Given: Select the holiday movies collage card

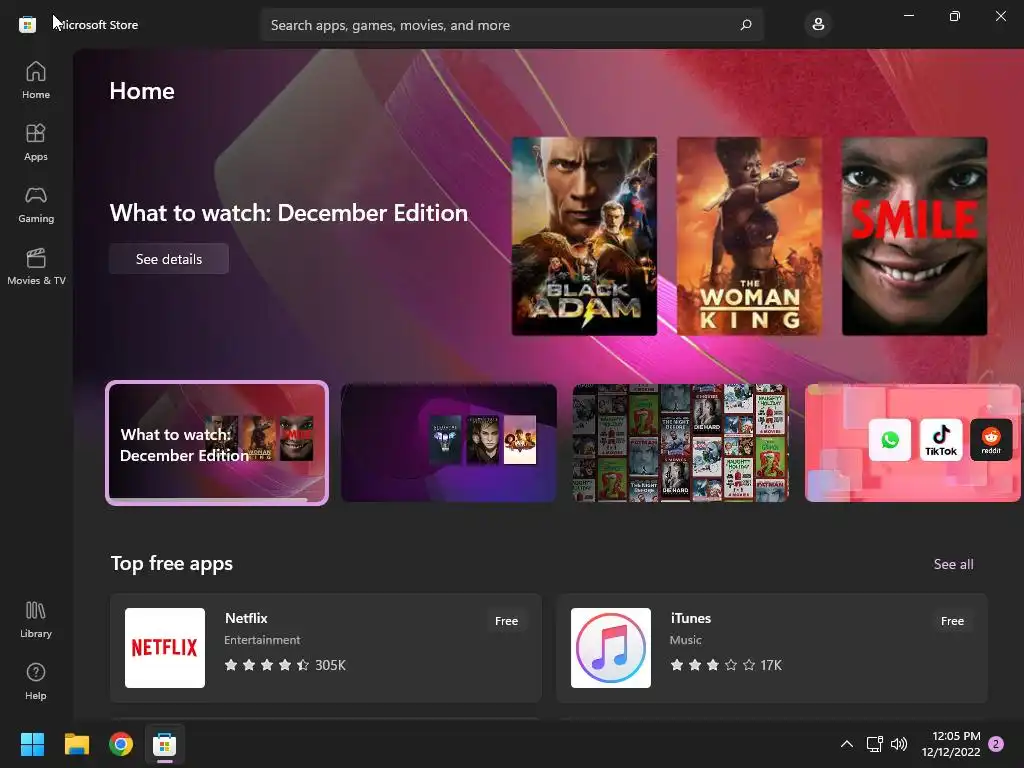Looking at the screenshot, I should click(680, 443).
